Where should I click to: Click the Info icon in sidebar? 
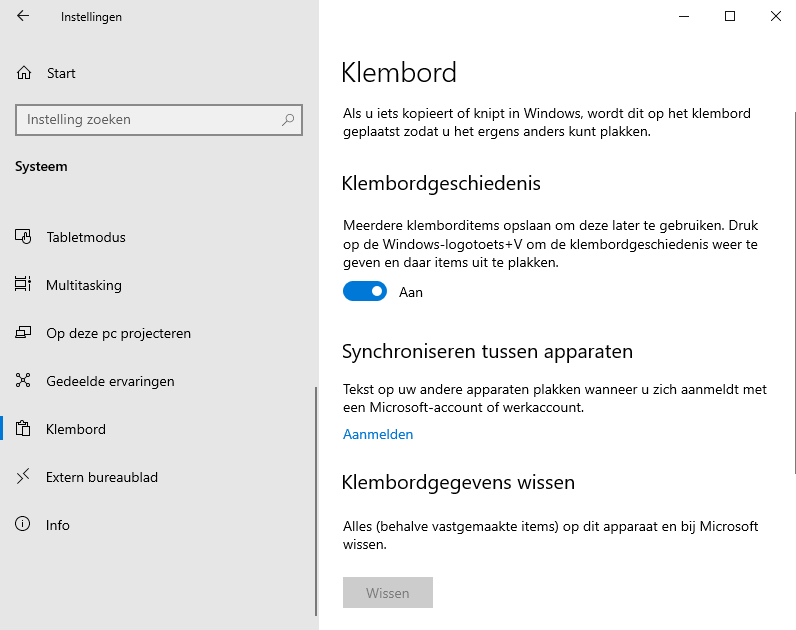coord(24,525)
